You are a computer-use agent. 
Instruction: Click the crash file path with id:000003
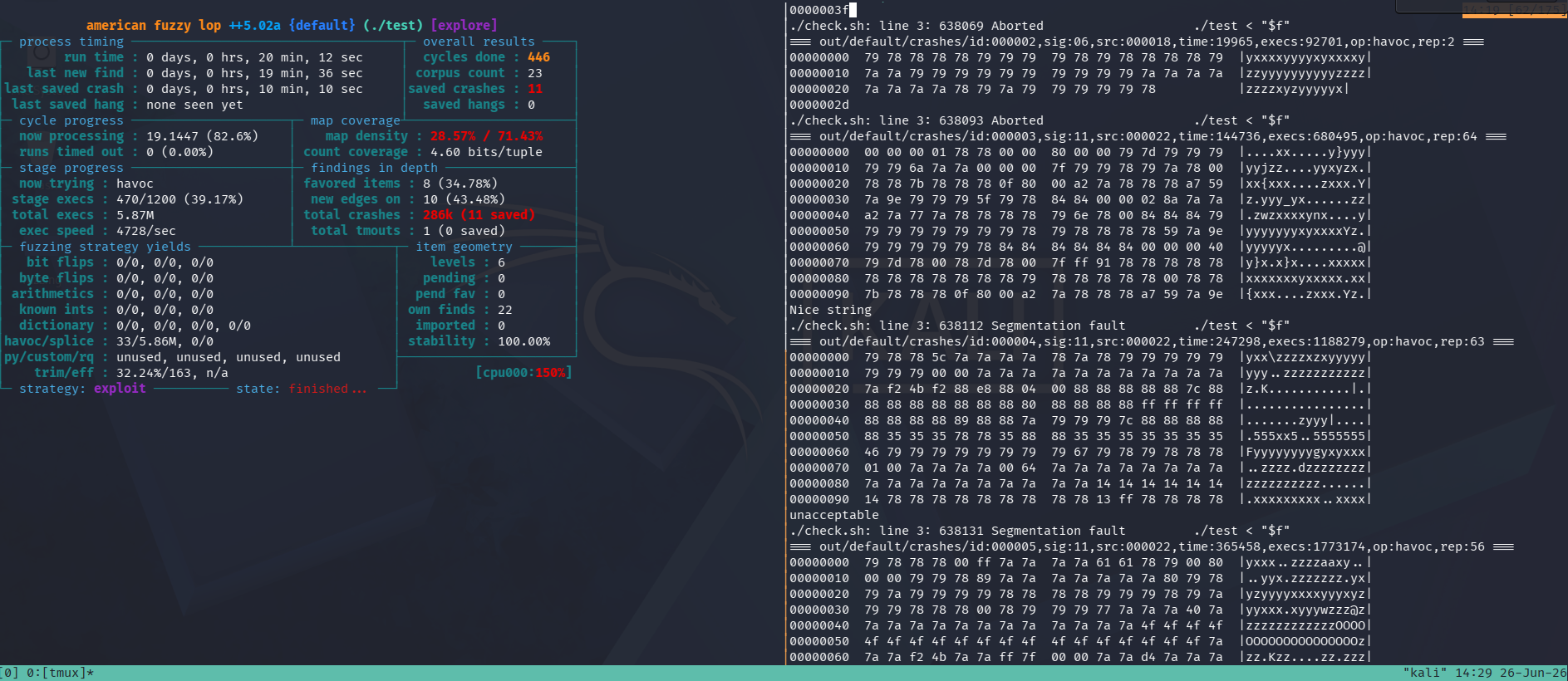1148,136
